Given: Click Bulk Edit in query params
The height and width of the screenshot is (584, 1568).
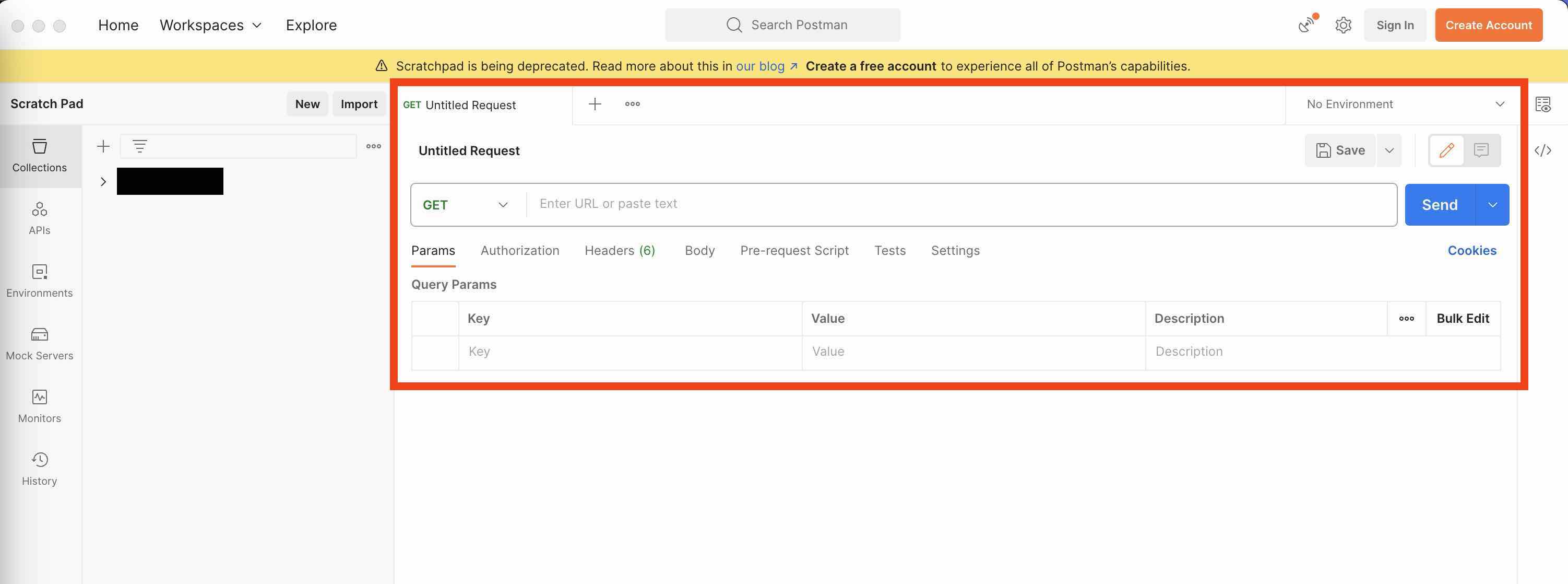Looking at the screenshot, I should click(1463, 319).
